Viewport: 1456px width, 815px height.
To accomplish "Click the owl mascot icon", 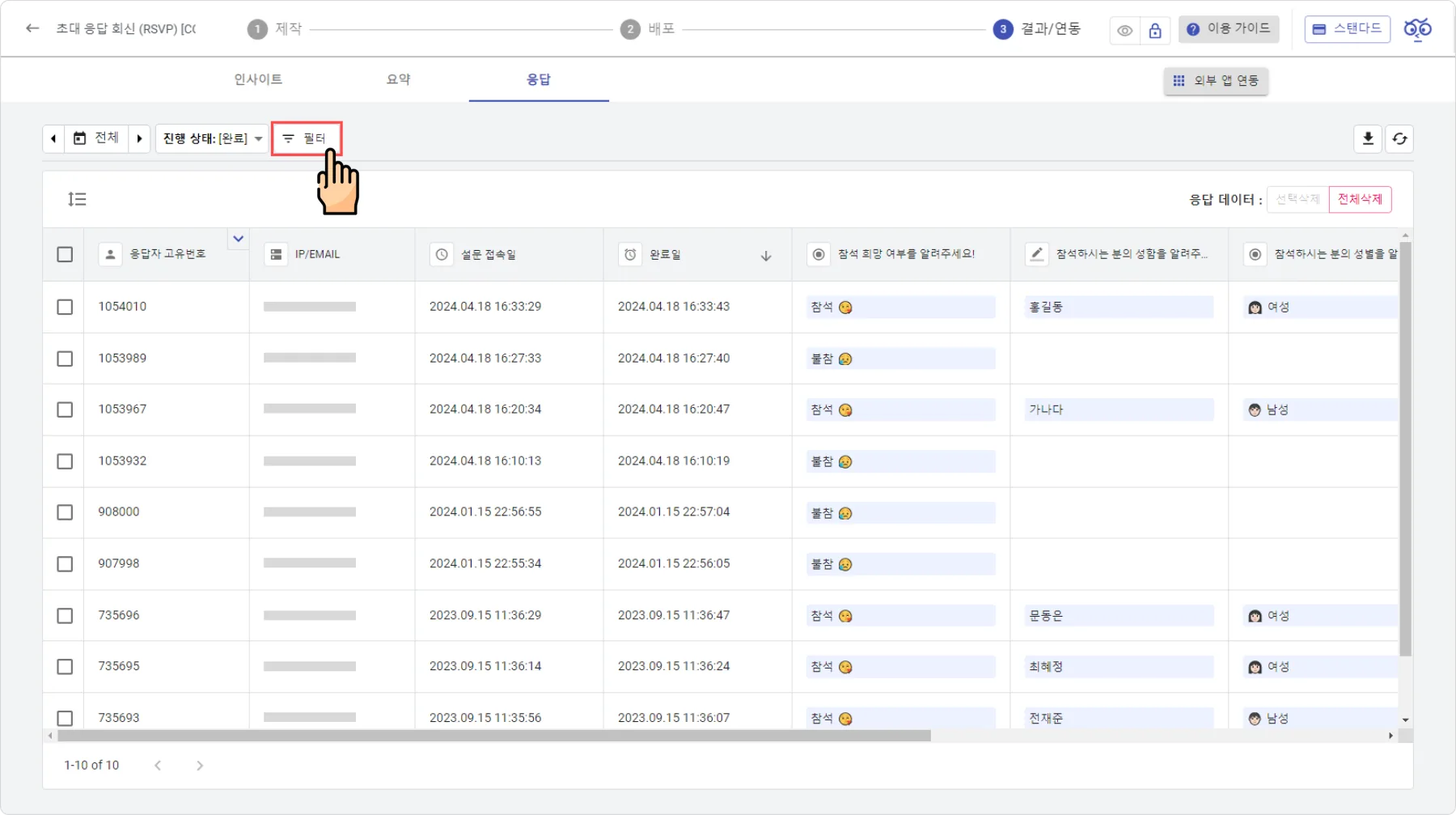I will 1417,29.
